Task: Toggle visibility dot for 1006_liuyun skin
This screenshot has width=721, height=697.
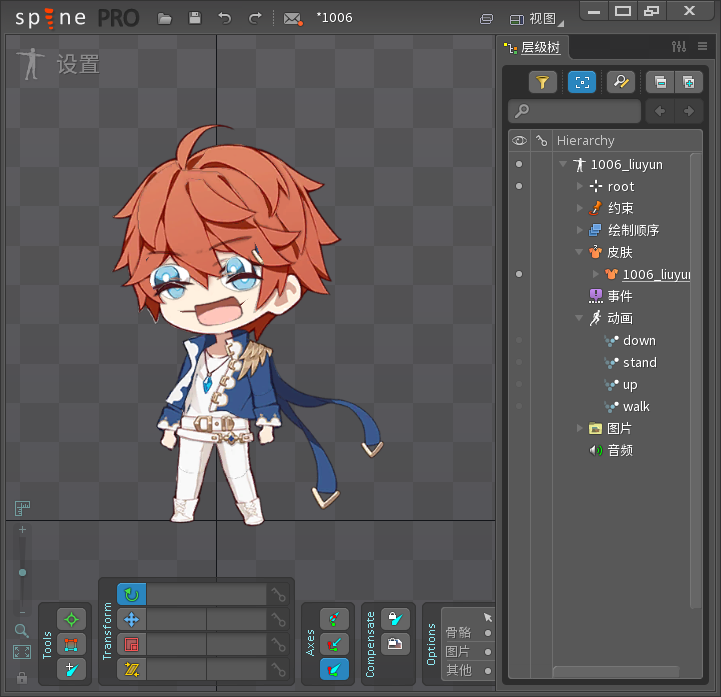Action: (519, 274)
